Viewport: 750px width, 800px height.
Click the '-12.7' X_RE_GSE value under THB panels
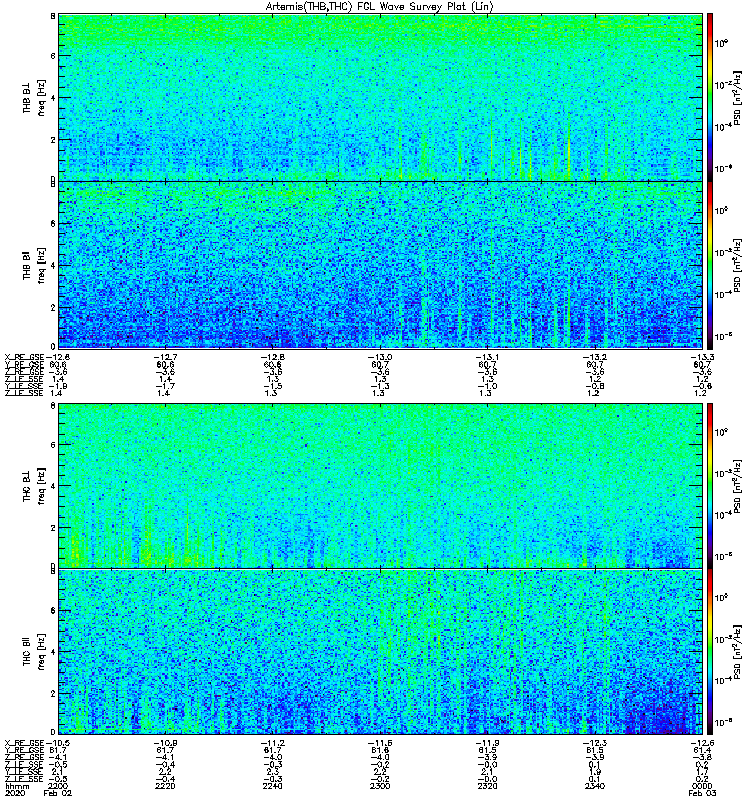[165, 357]
